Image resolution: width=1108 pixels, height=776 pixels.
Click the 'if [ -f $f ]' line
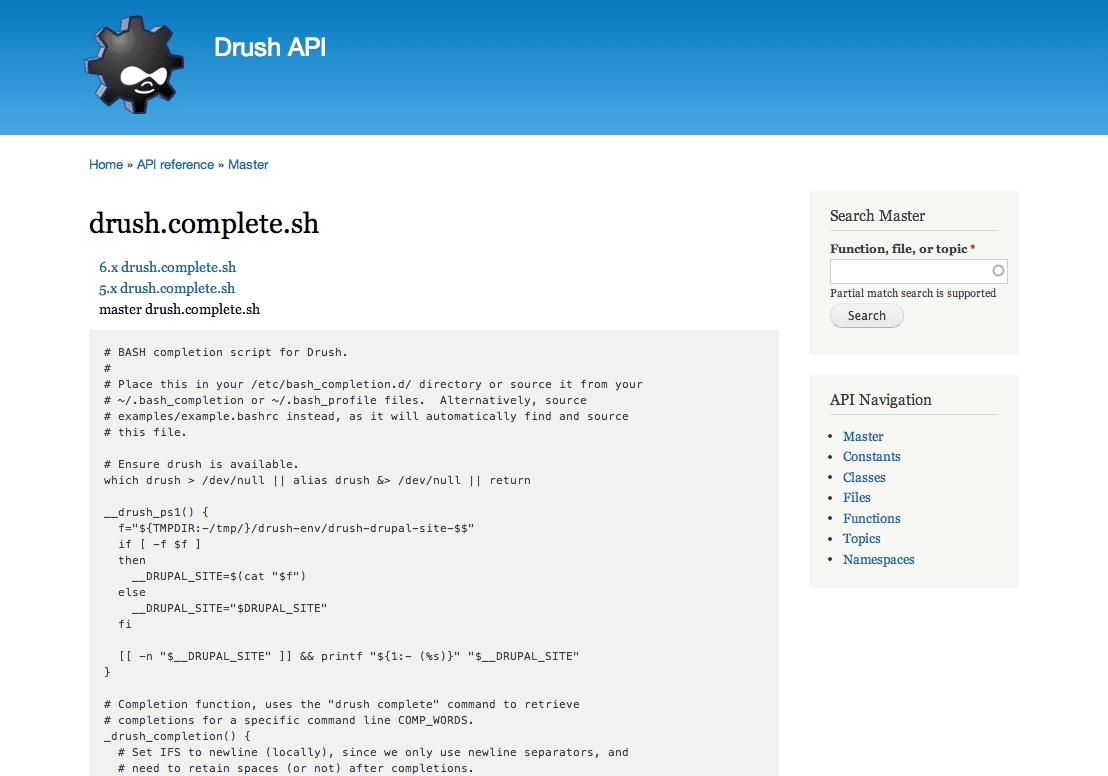(160, 544)
